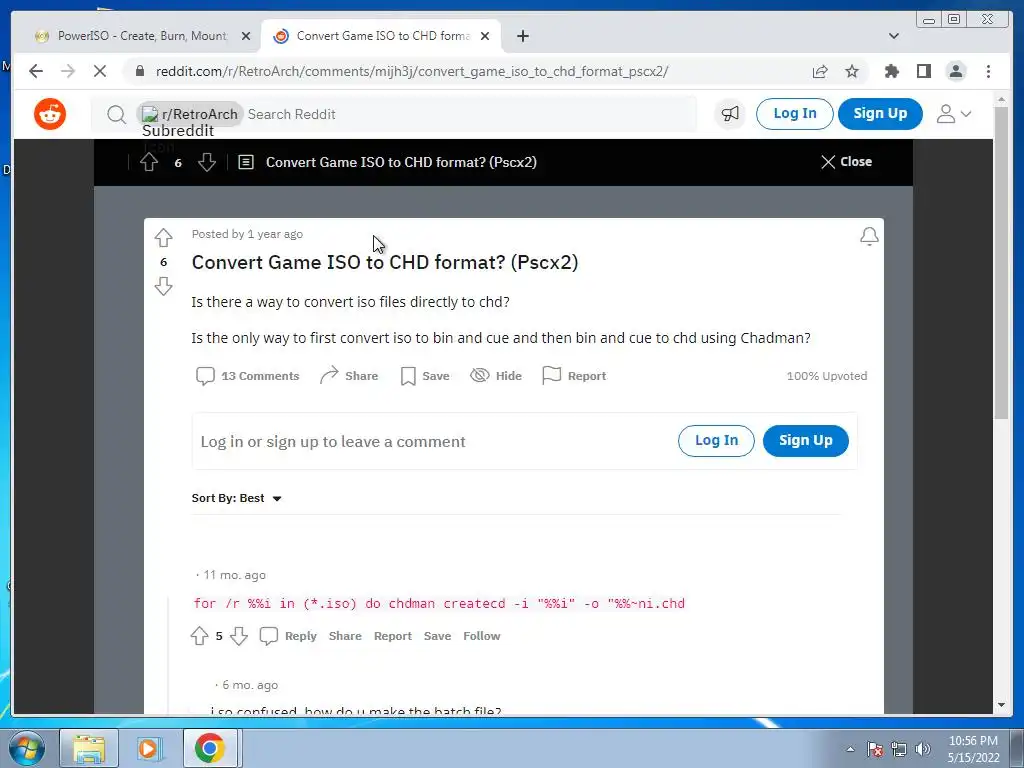The image size is (1024, 768).
Task: Click the Reddit snoo logo
Action: click(50, 114)
